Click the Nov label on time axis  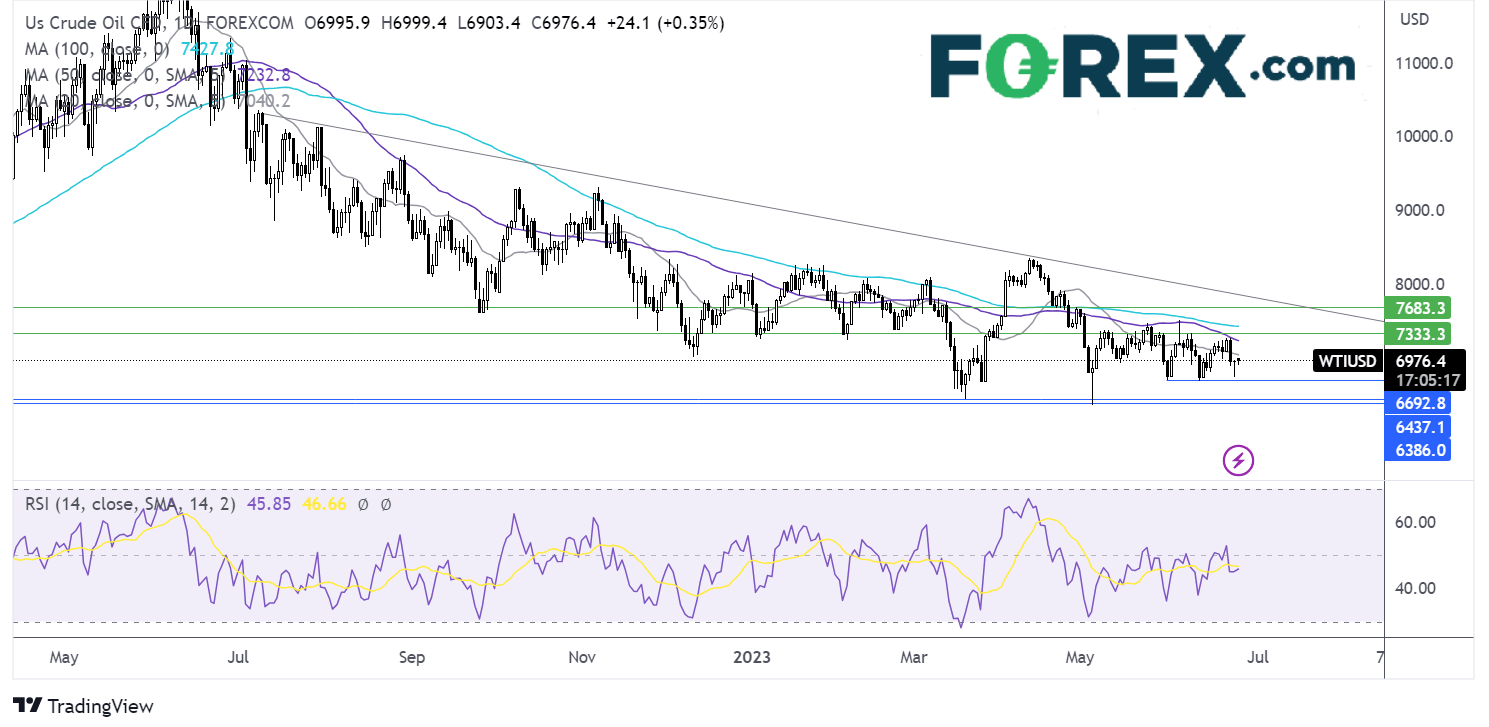click(581, 657)
